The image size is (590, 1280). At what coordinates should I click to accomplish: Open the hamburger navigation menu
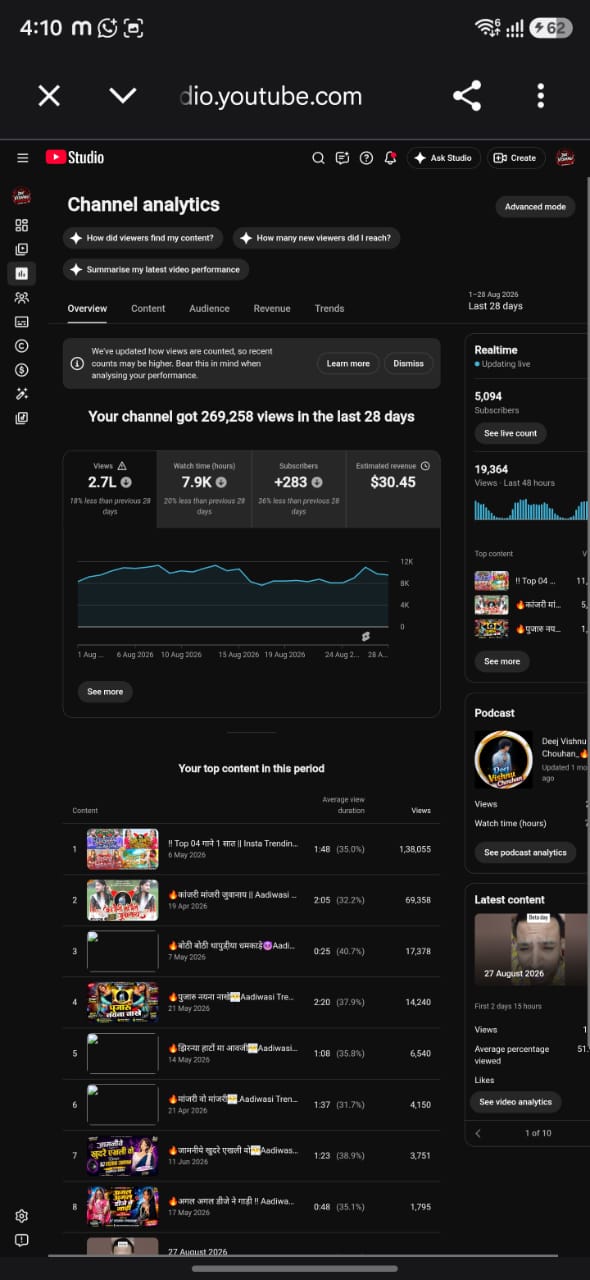22,158
